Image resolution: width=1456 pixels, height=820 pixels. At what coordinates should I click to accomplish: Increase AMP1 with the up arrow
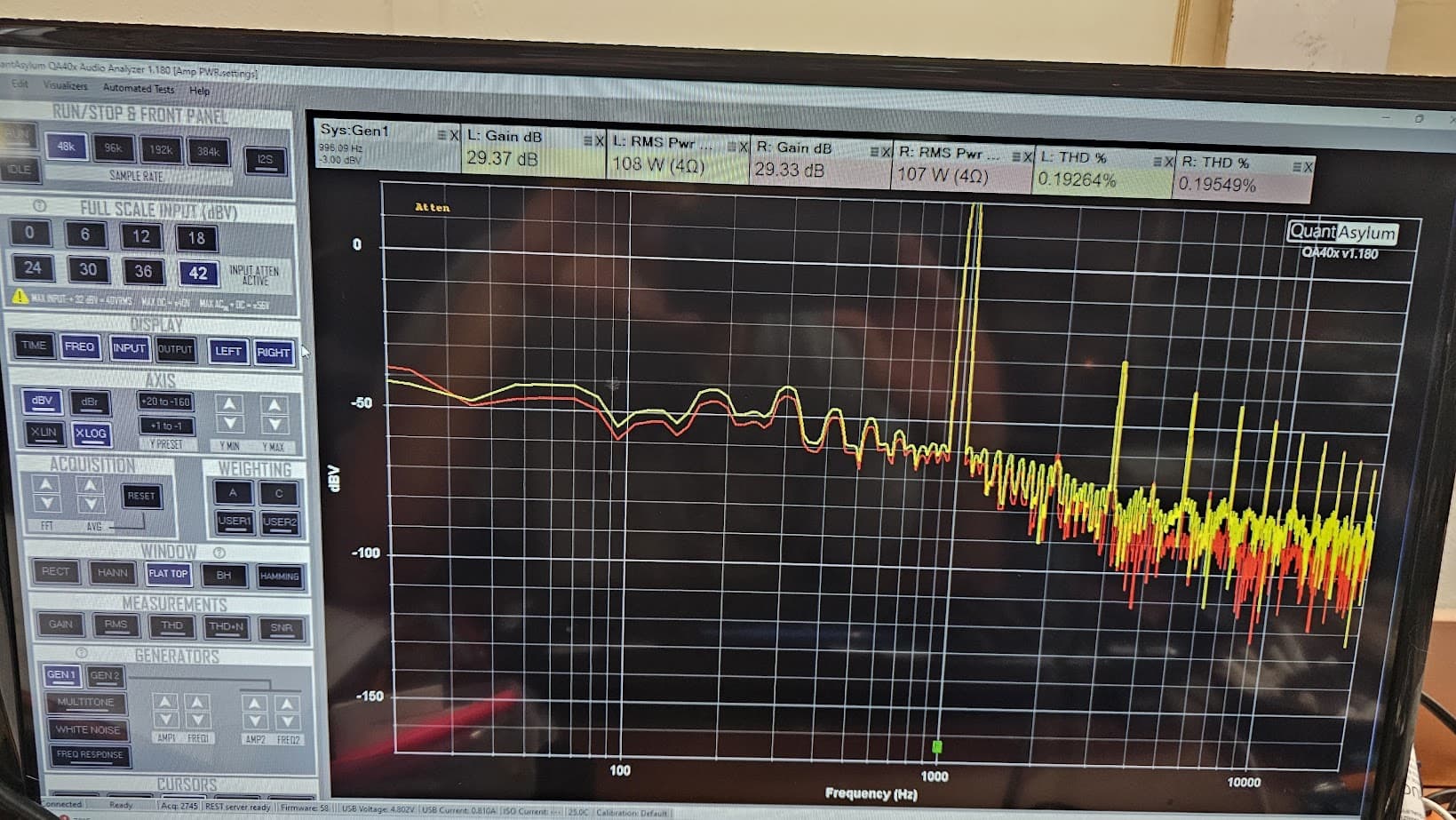(x=165, y=703)
